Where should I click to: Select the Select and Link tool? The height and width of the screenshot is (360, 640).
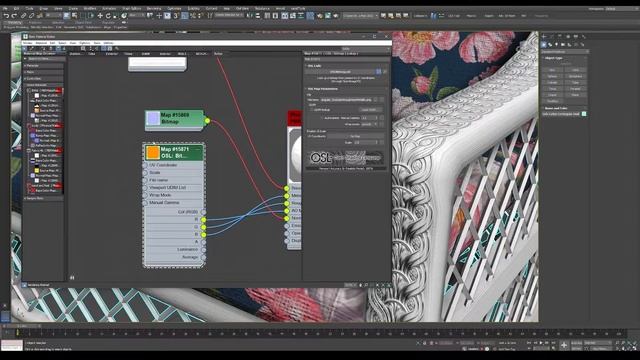pos(23,16)
